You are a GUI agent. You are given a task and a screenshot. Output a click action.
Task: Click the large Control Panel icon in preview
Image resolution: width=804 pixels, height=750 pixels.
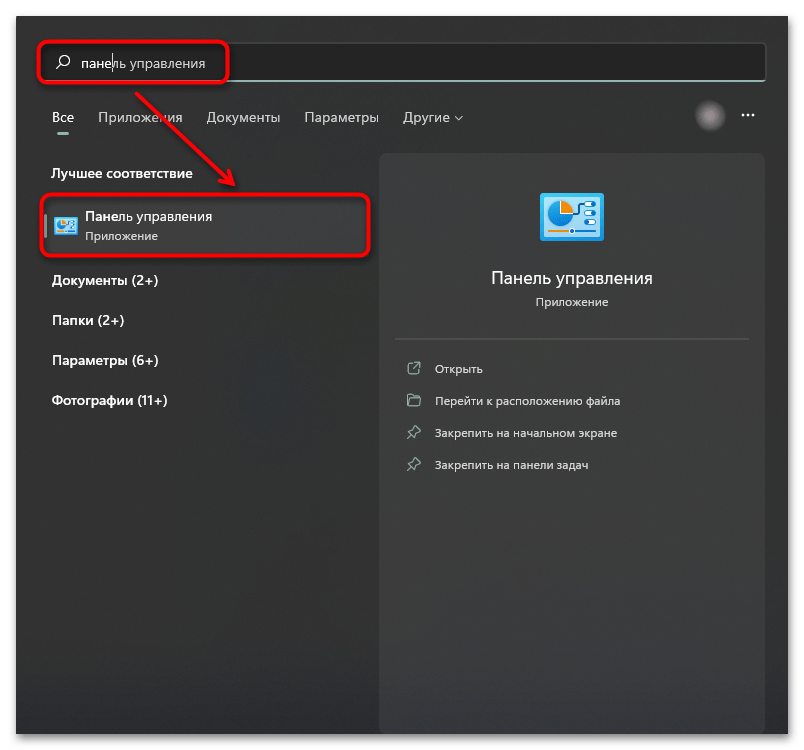pyautogui.click(x=571, y=217)
